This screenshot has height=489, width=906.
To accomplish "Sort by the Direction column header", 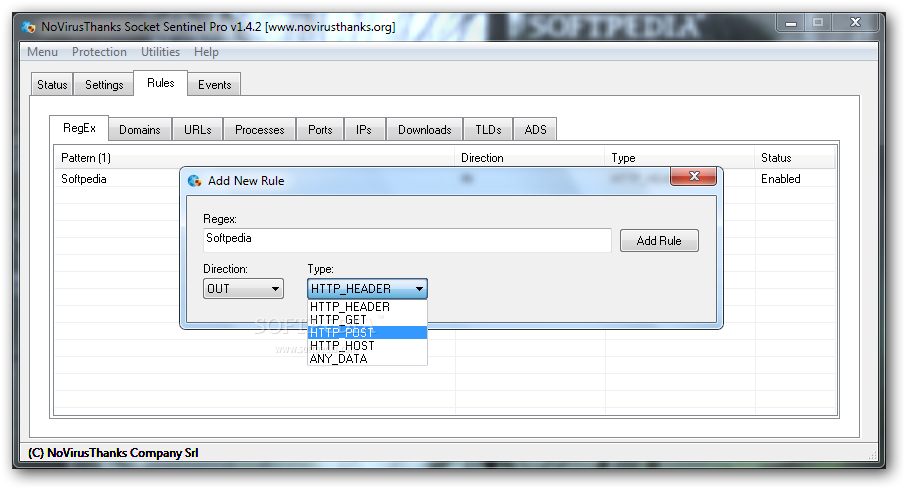I will point(530,158).
